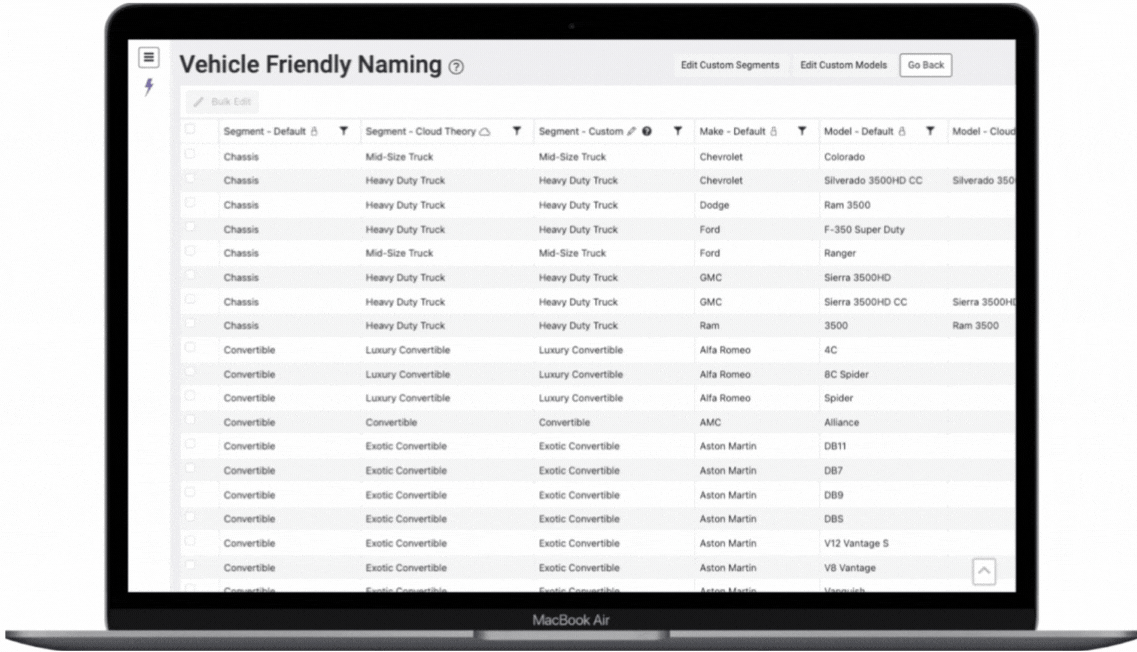Screen dimensions: 1137x652
Task: Filter the Segment - Custom column
Action: pyautogui.click(x=677, y=131)
